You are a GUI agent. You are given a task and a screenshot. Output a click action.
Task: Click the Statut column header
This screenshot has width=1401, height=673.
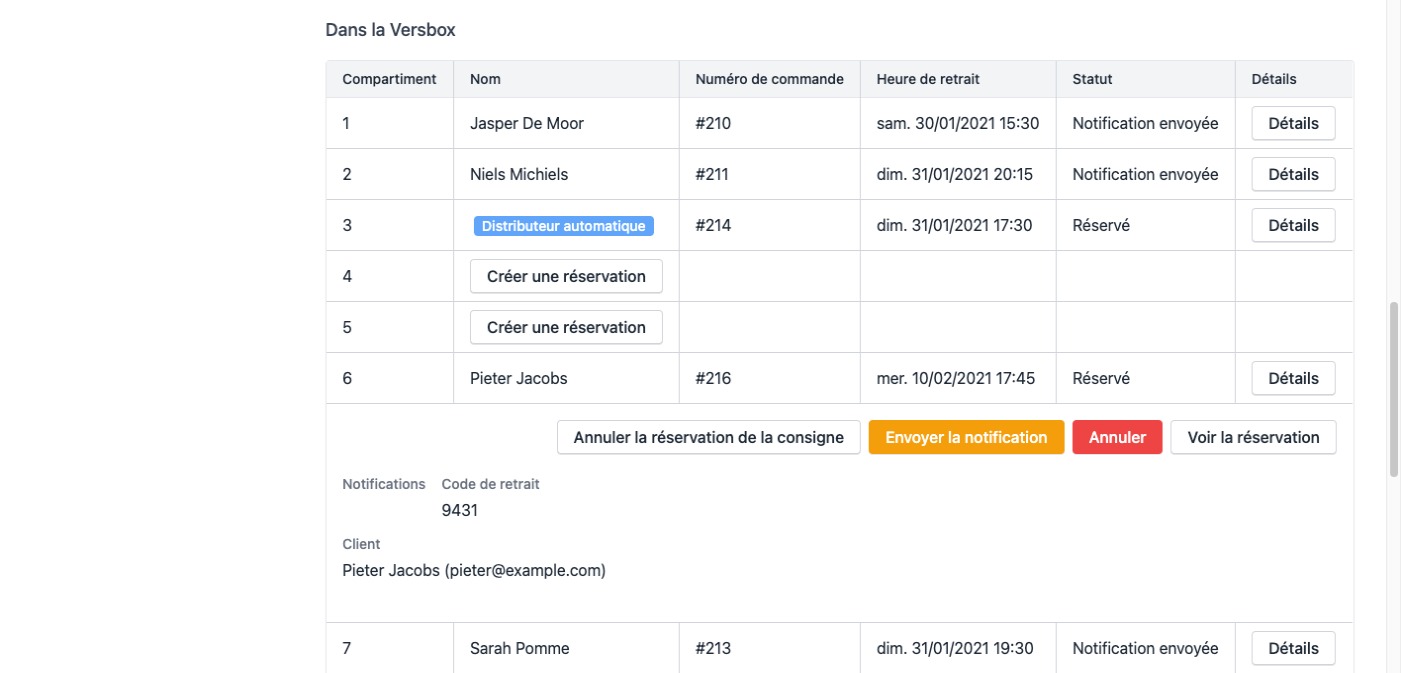(1092, 79)
